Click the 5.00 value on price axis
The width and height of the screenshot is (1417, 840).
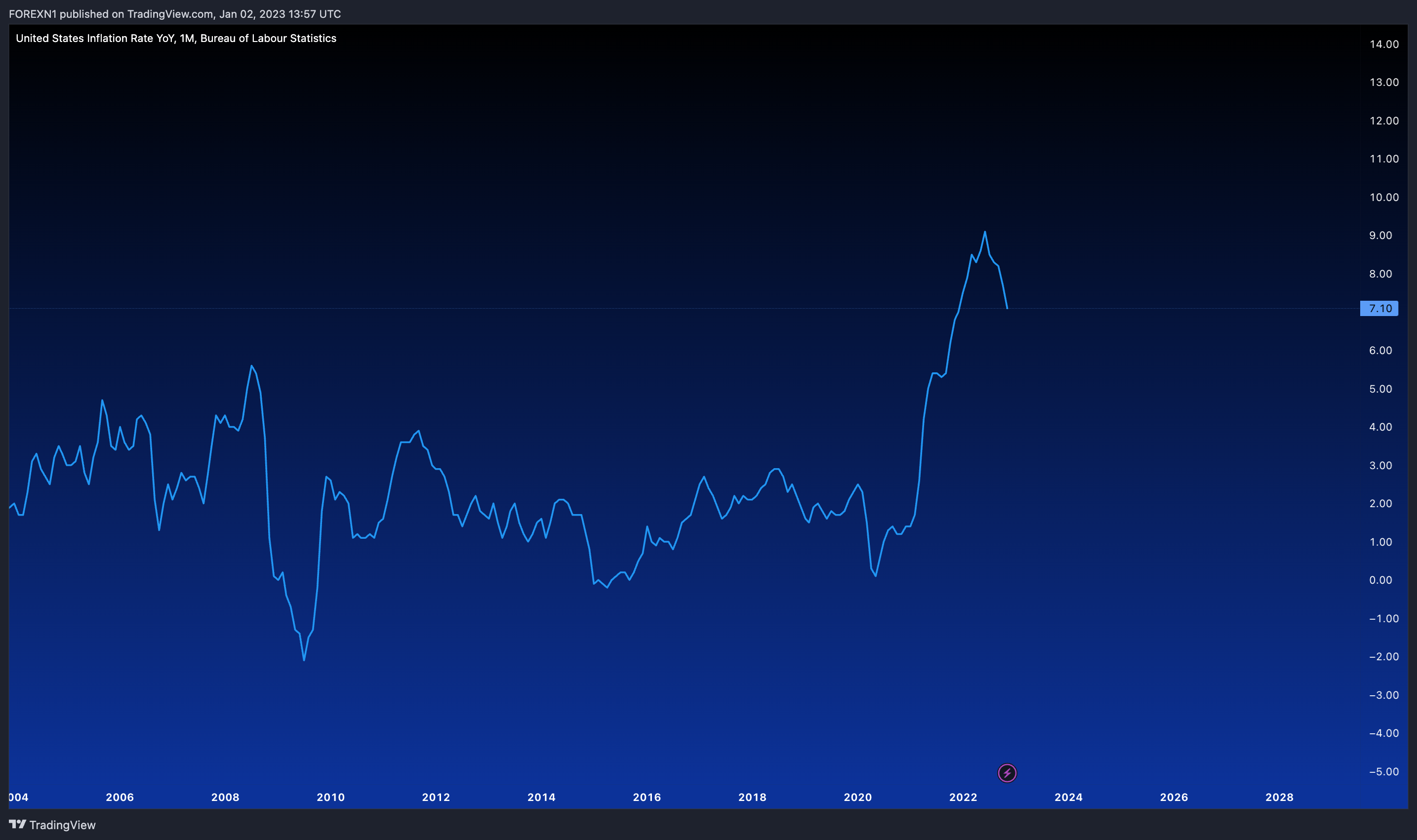[x=1381, y=389]
